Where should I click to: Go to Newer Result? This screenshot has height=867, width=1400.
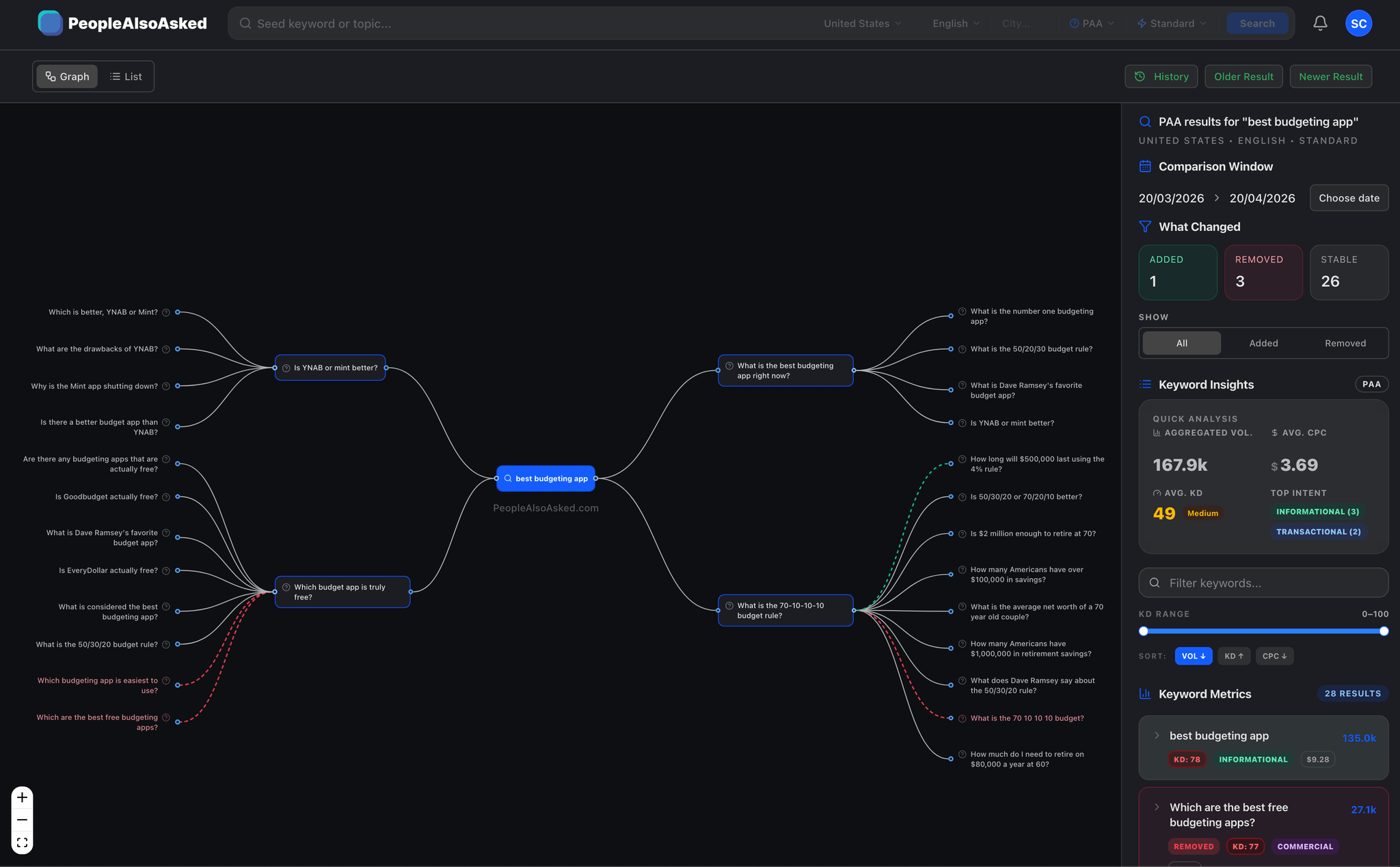click(1330, 77)
